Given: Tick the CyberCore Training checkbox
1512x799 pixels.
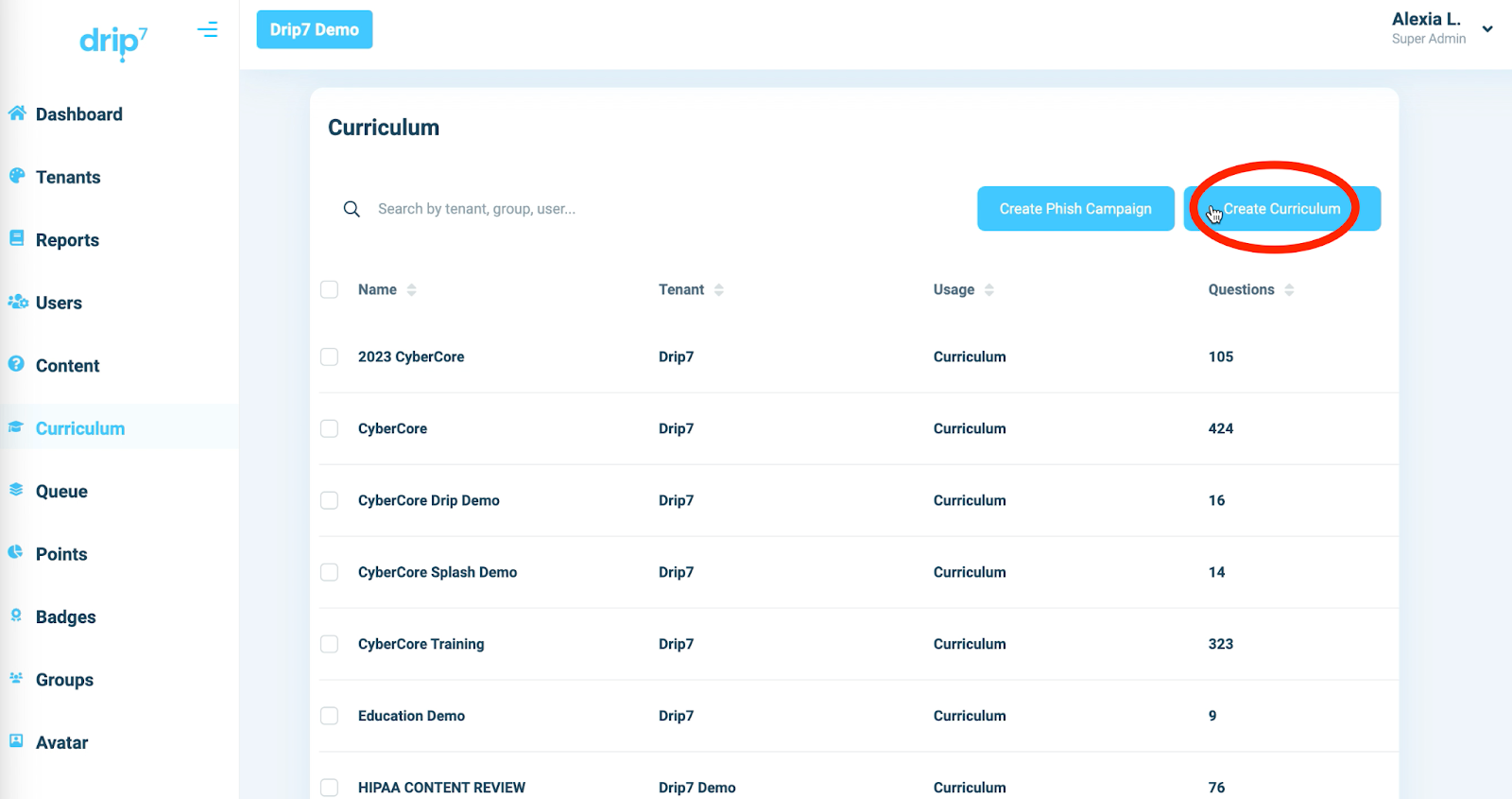Looking at the screenshot, I should pos(329,644).
